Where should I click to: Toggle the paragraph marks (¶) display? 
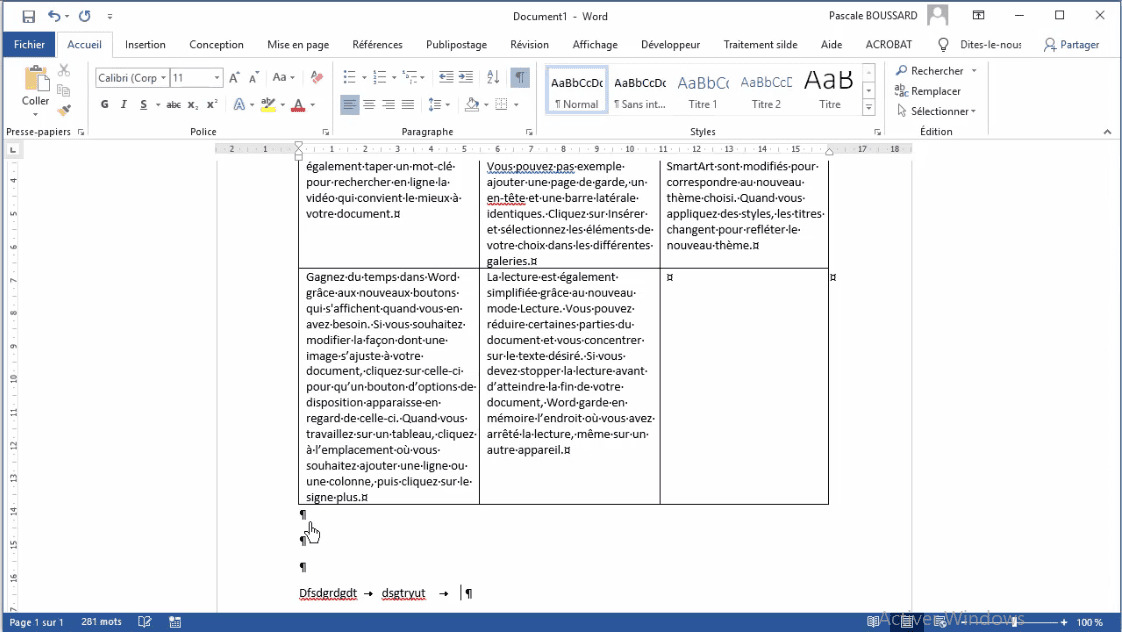pos(519,76)
